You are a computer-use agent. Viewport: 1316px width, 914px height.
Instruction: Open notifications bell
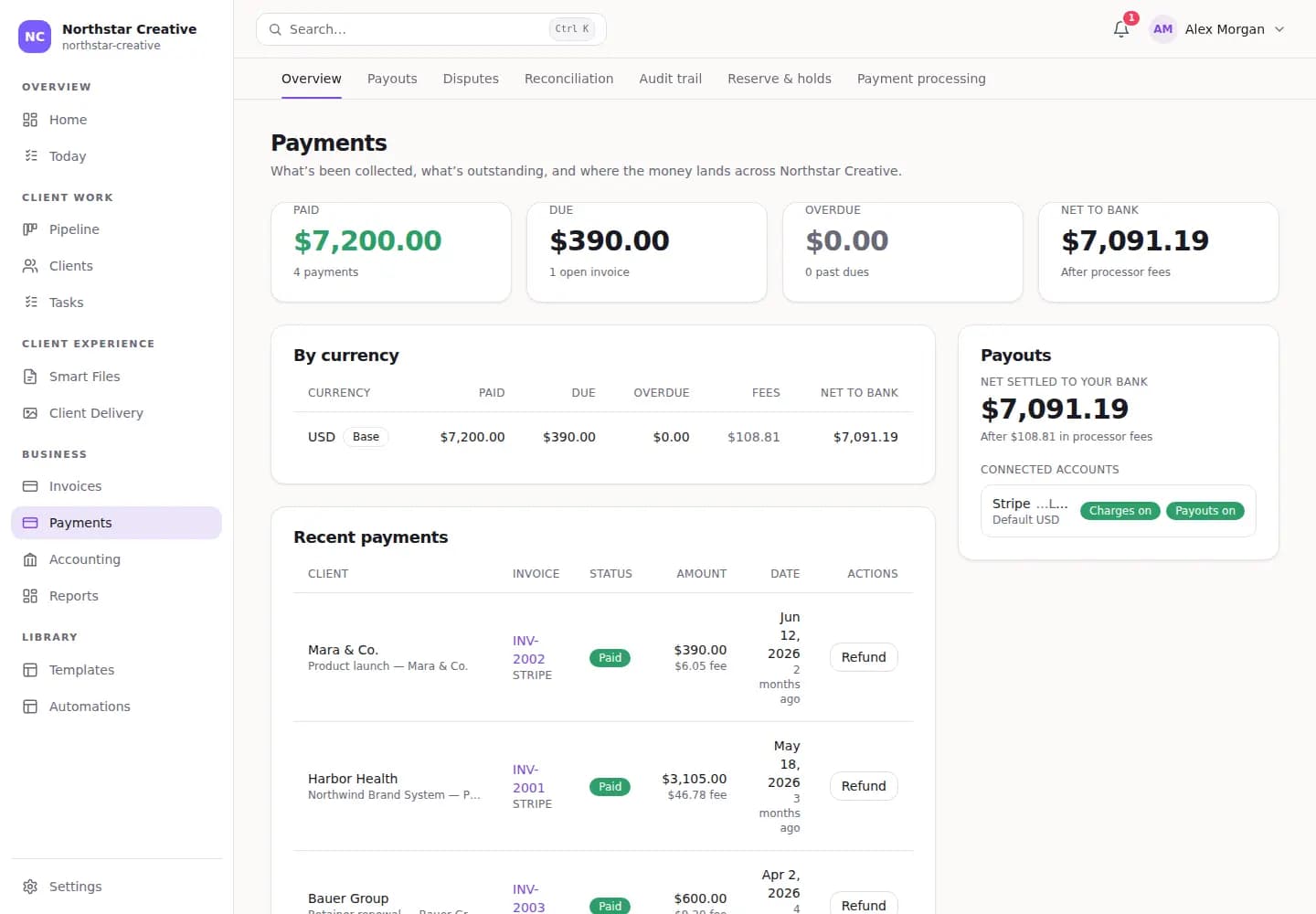pos(1121,29)
